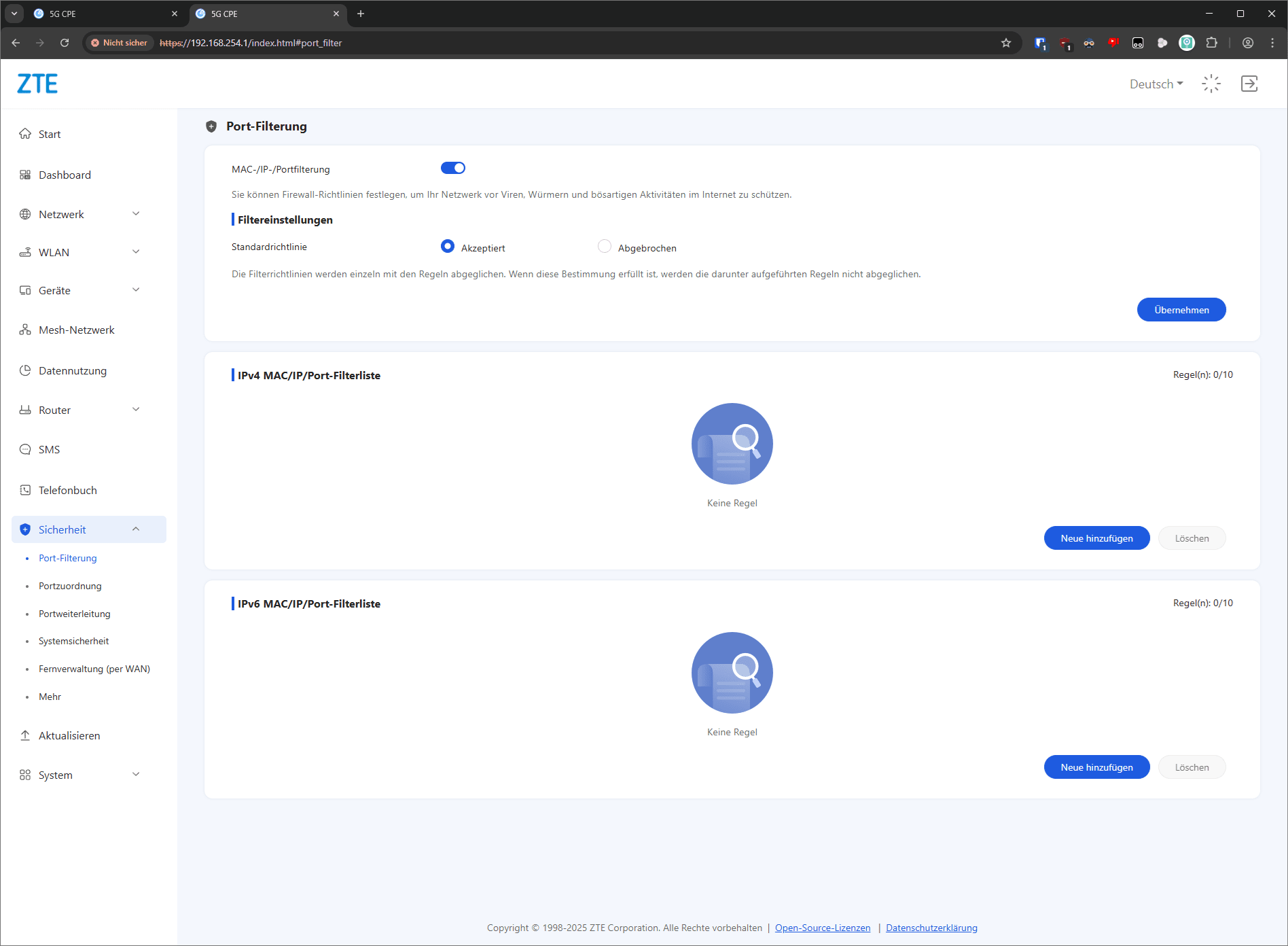
Task: Click the logout icon in header
Action: (x=1249, y=84)
